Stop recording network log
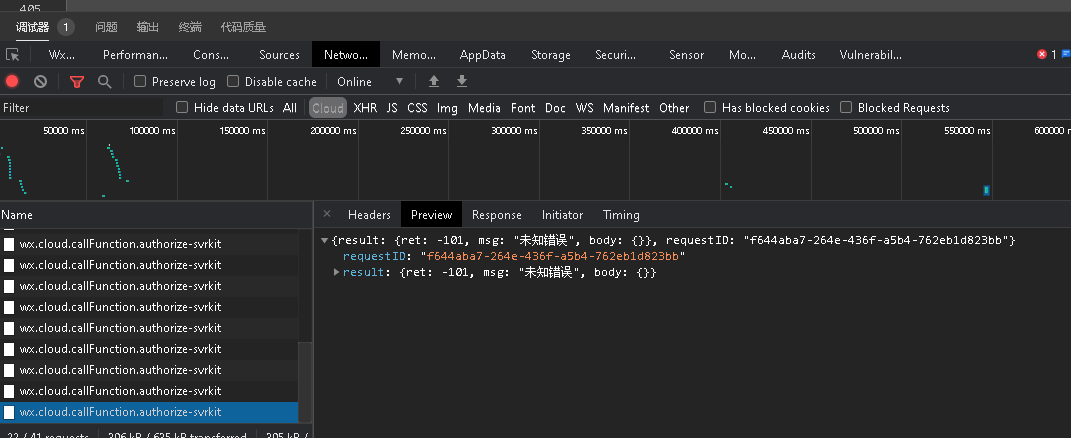 13,82
